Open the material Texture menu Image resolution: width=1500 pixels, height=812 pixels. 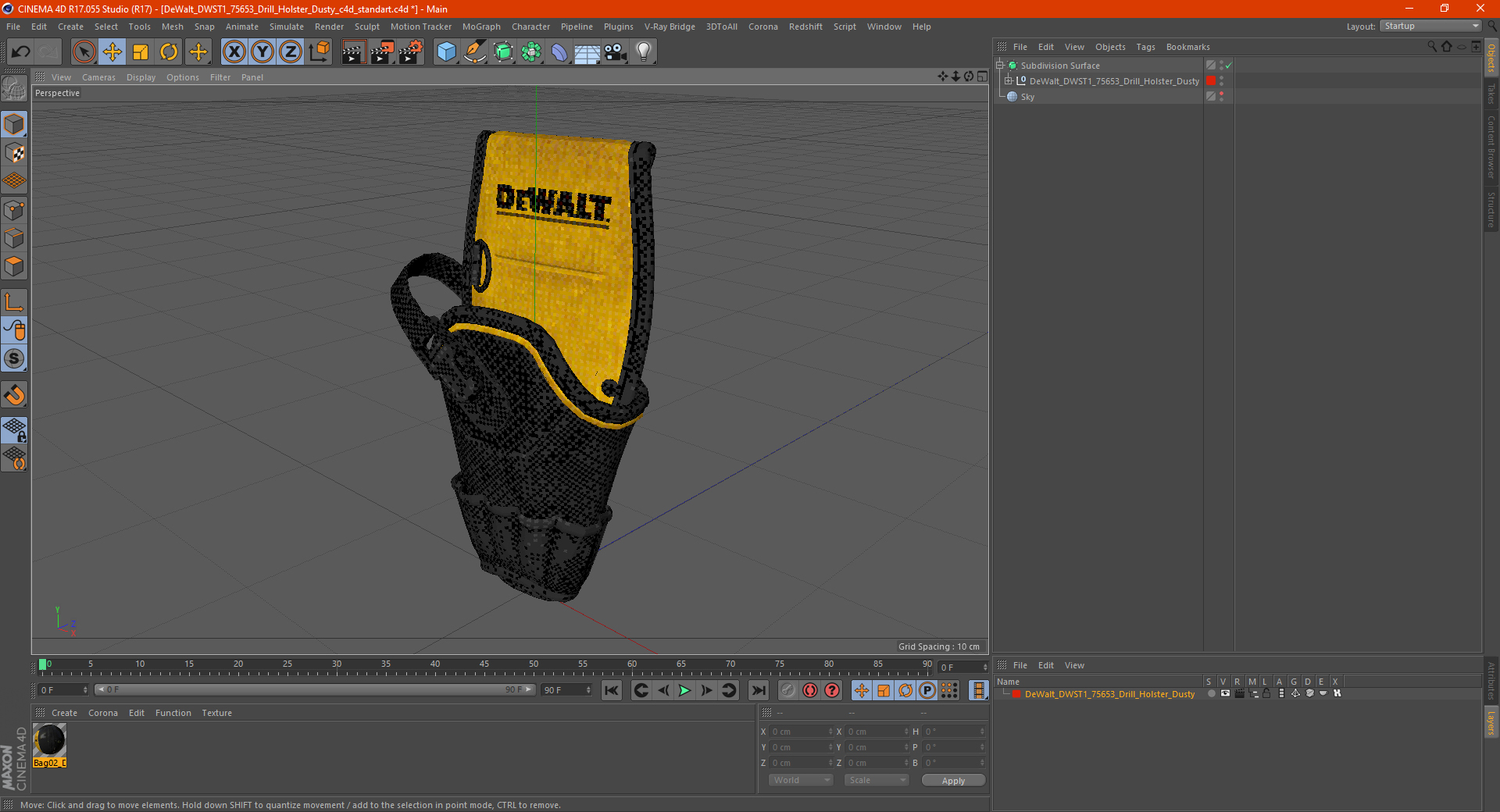click(216, 713)
